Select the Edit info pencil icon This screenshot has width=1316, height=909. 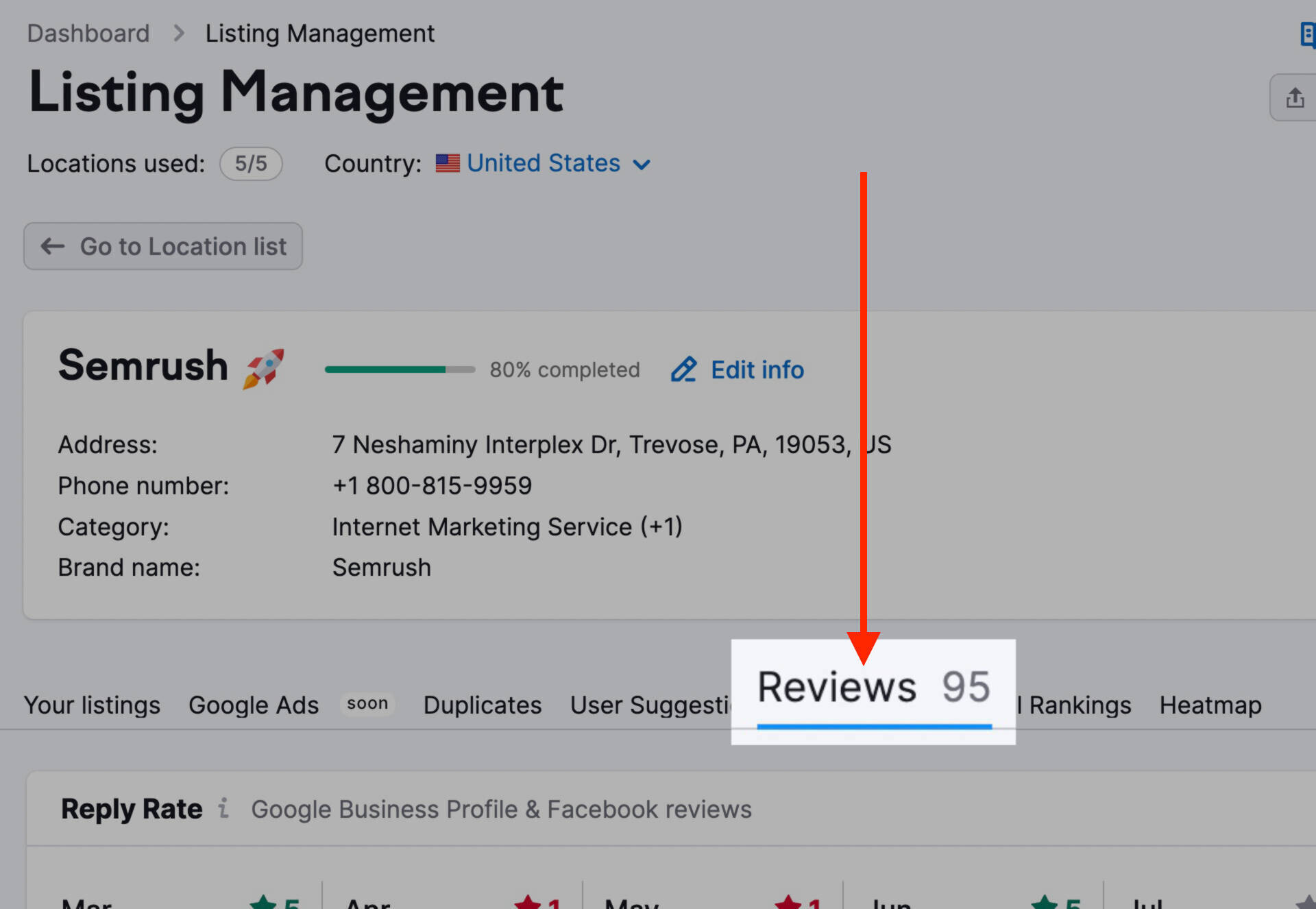pos(683,369)
